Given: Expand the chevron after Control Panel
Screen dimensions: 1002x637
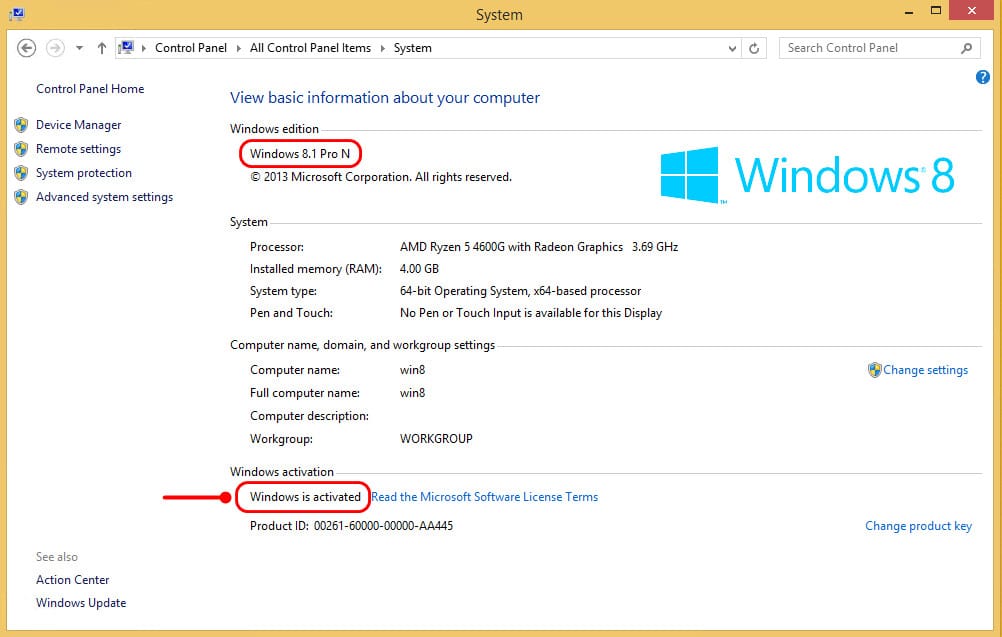Looking at the screenshot, I should pos(238,48).
